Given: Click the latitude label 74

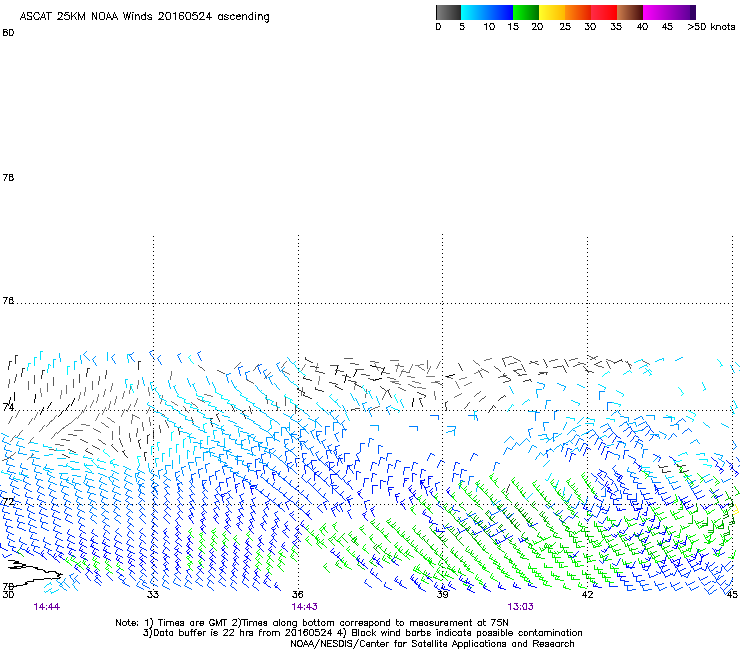Looking at the screenshot, I should pos(8,407).
